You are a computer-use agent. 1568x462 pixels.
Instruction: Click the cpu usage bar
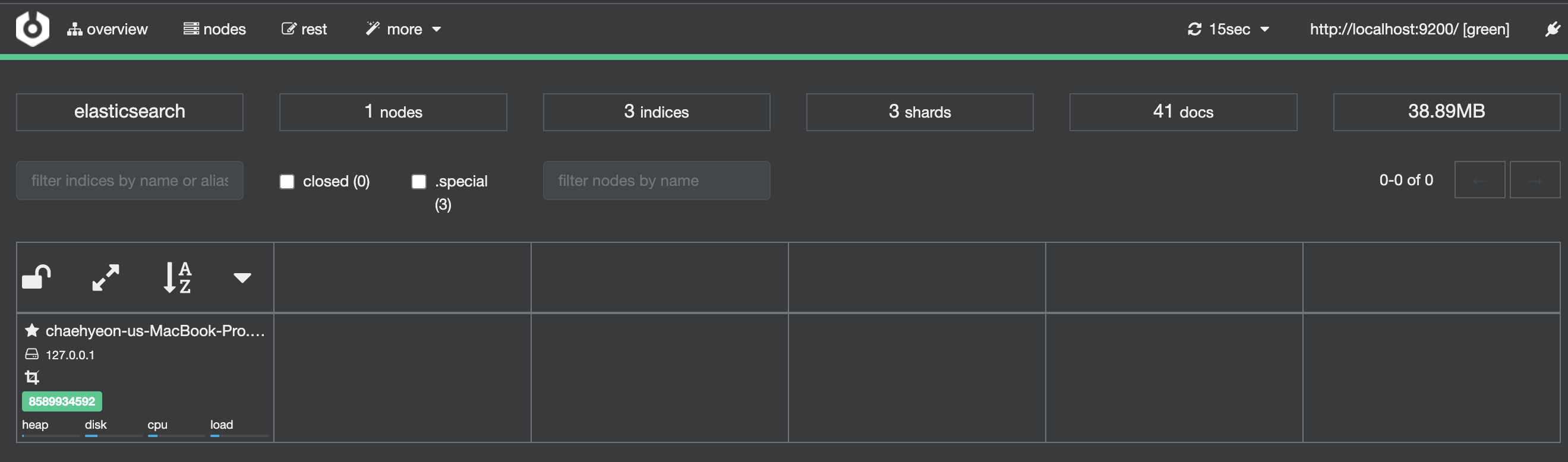tap(176, 436)
